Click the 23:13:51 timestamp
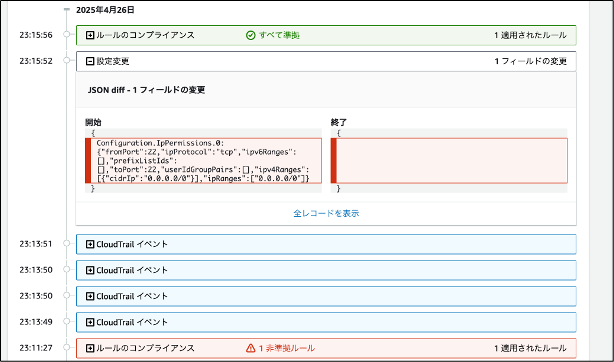This screenshot has height=362, width=614. click(x=36, y=244)
